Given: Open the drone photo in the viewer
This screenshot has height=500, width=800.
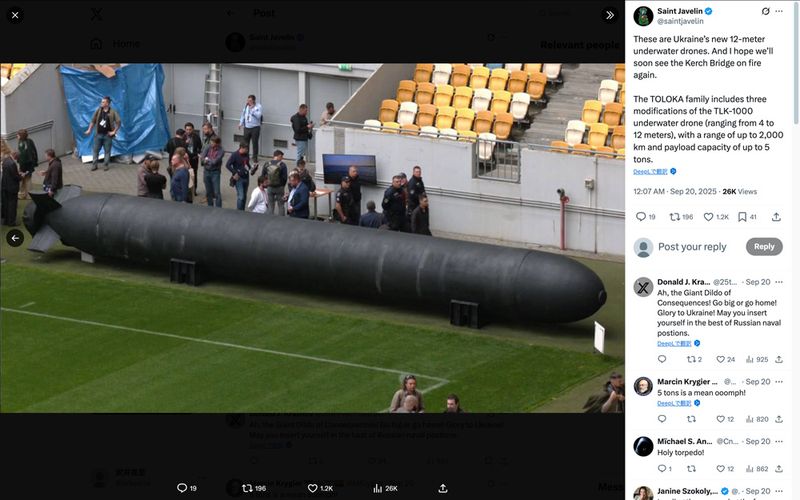Looking at the screenshot, I should (x=312, y=238).
